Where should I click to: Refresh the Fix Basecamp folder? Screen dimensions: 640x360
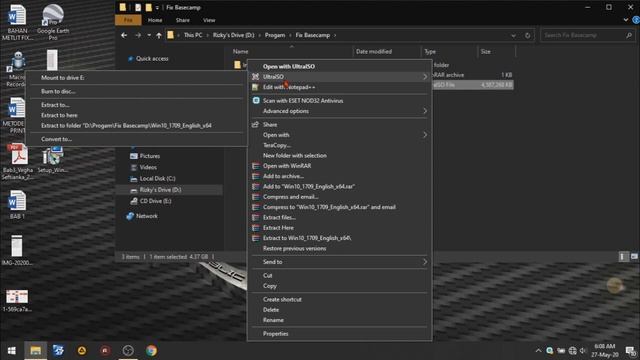527,36
